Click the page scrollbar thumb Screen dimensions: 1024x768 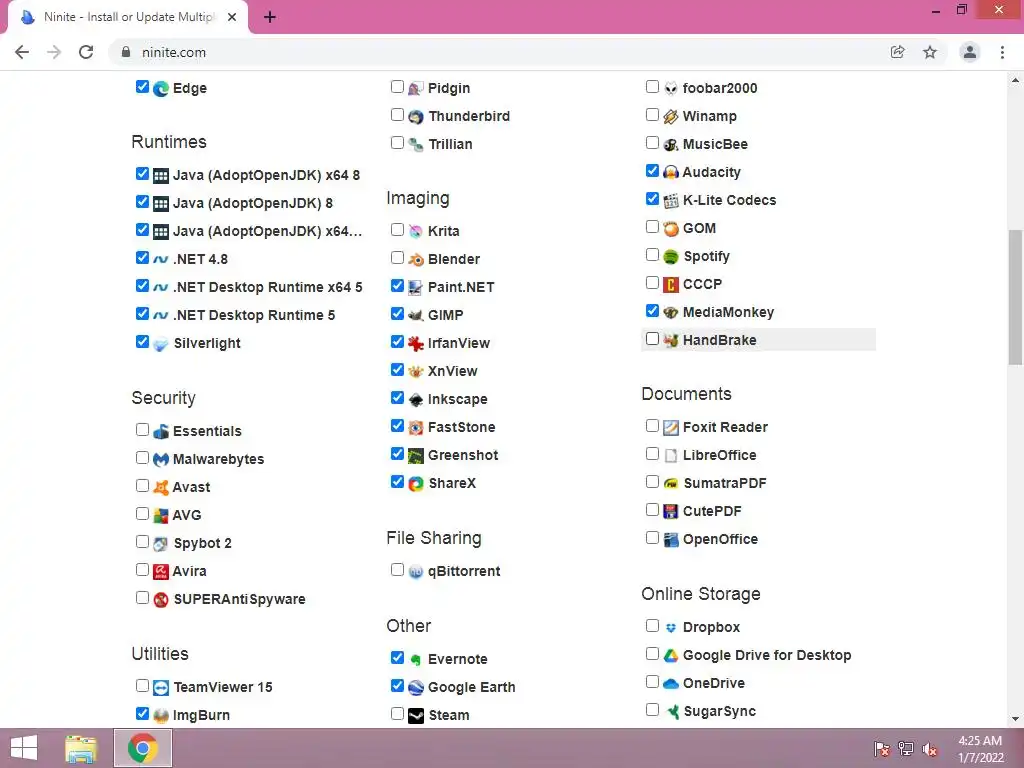click(1015, 297)
